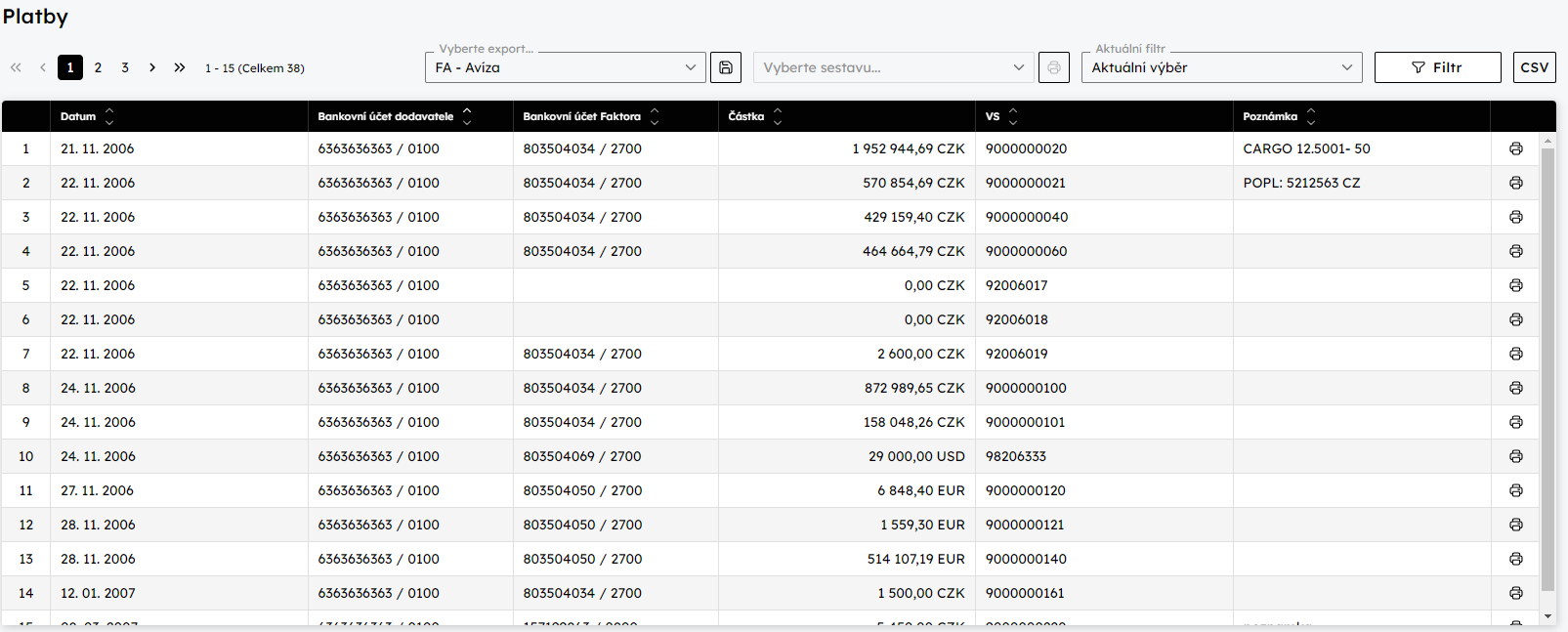Select page 3 in pagination
Image resolution: width=1568 pixels, height=632 pixels.
pos(125,67)
